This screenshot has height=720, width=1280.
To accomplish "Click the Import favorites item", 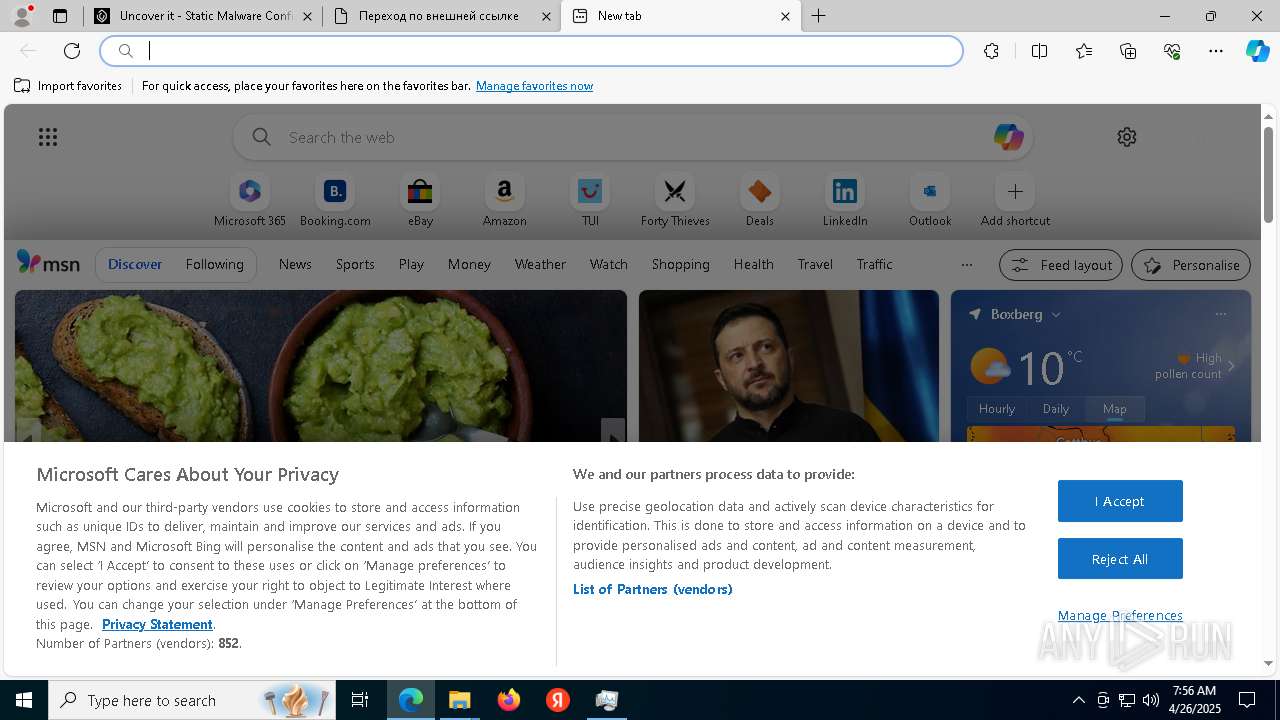I will pyautogui.click(x=68, y=86).
